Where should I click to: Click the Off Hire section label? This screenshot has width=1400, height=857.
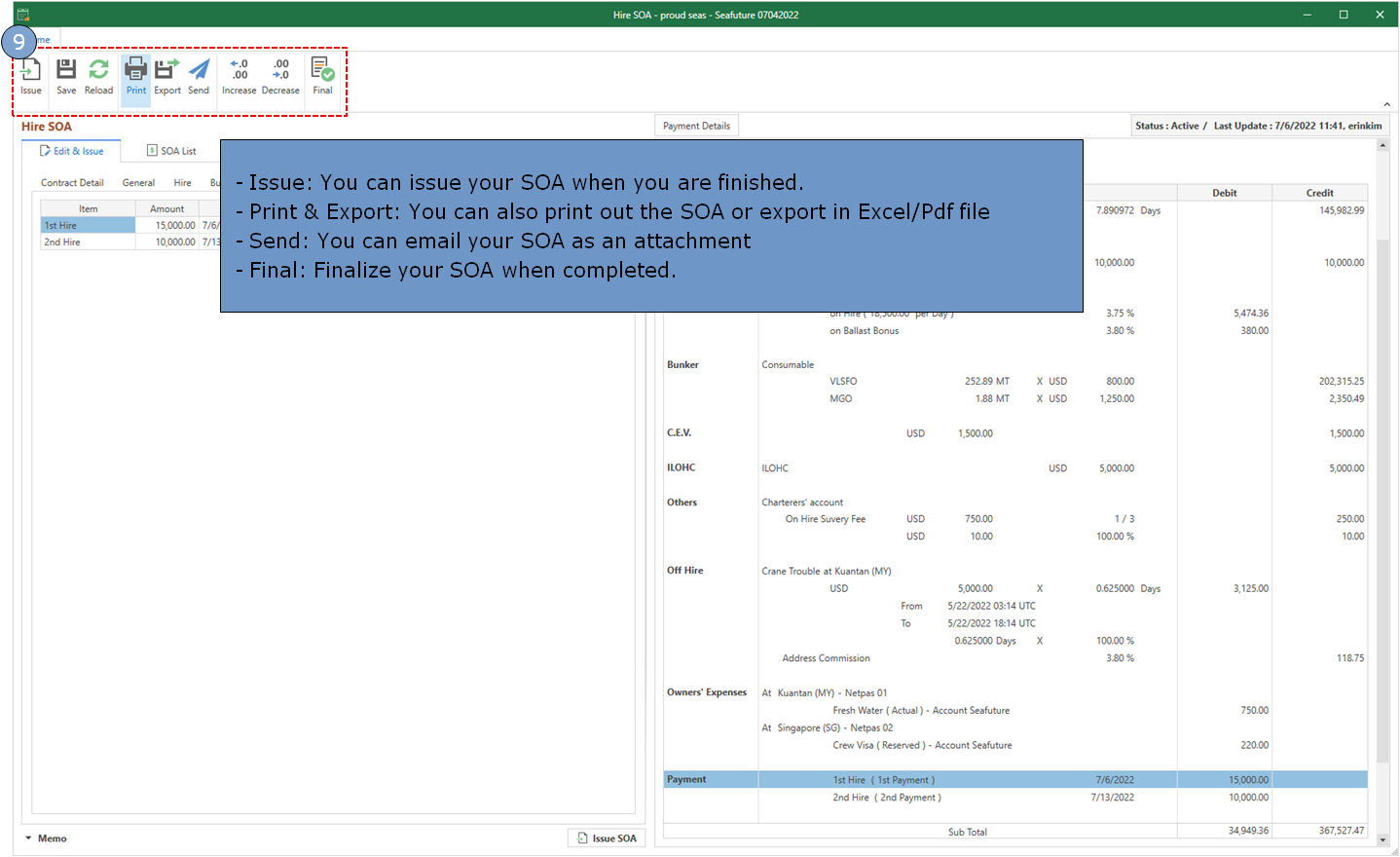coord(684,571)
